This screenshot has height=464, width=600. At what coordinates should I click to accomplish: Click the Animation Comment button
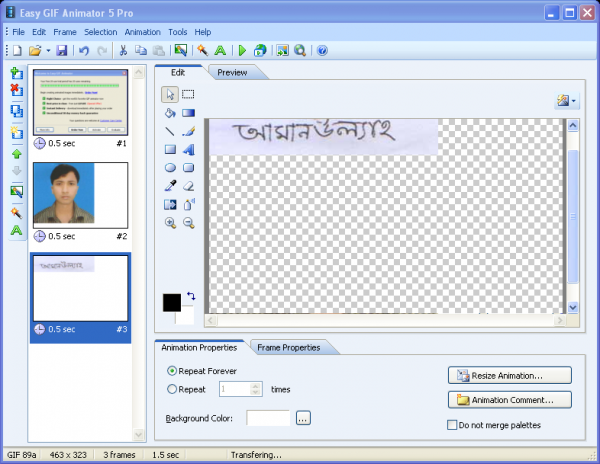click(510, 400)
